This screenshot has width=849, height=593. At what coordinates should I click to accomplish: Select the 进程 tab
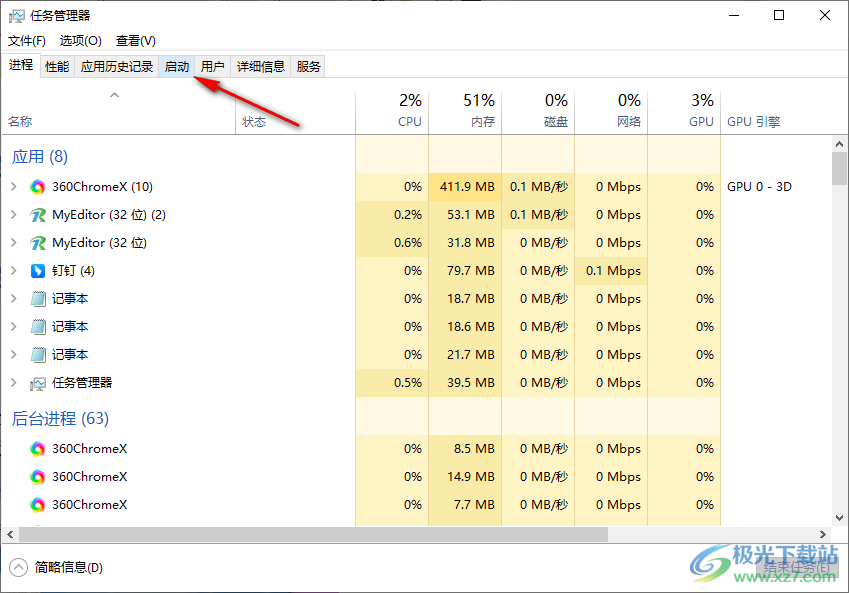click(x=21, y=65)
